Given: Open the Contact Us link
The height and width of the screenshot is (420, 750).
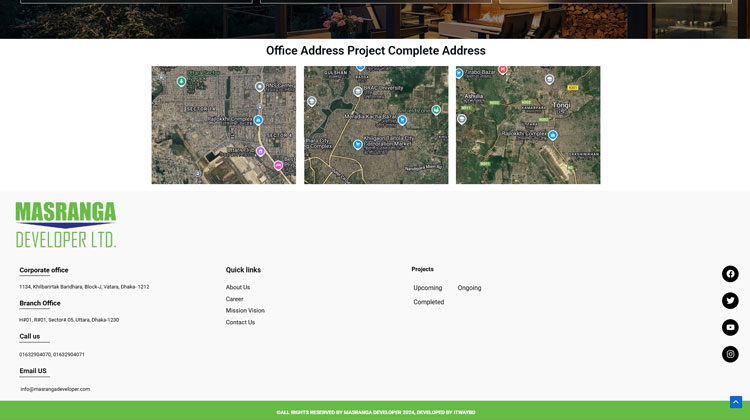Looking at the screenshot, I should [240, 322].
